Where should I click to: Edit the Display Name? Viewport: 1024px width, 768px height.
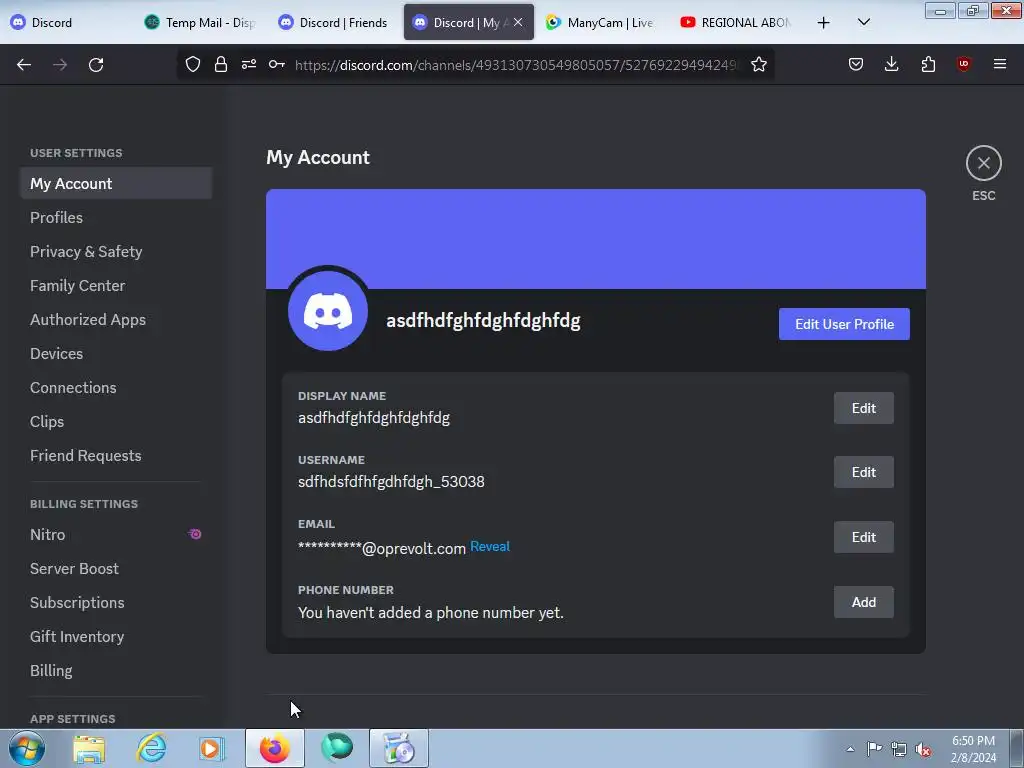pyautogui.click(x=863, y=408)
